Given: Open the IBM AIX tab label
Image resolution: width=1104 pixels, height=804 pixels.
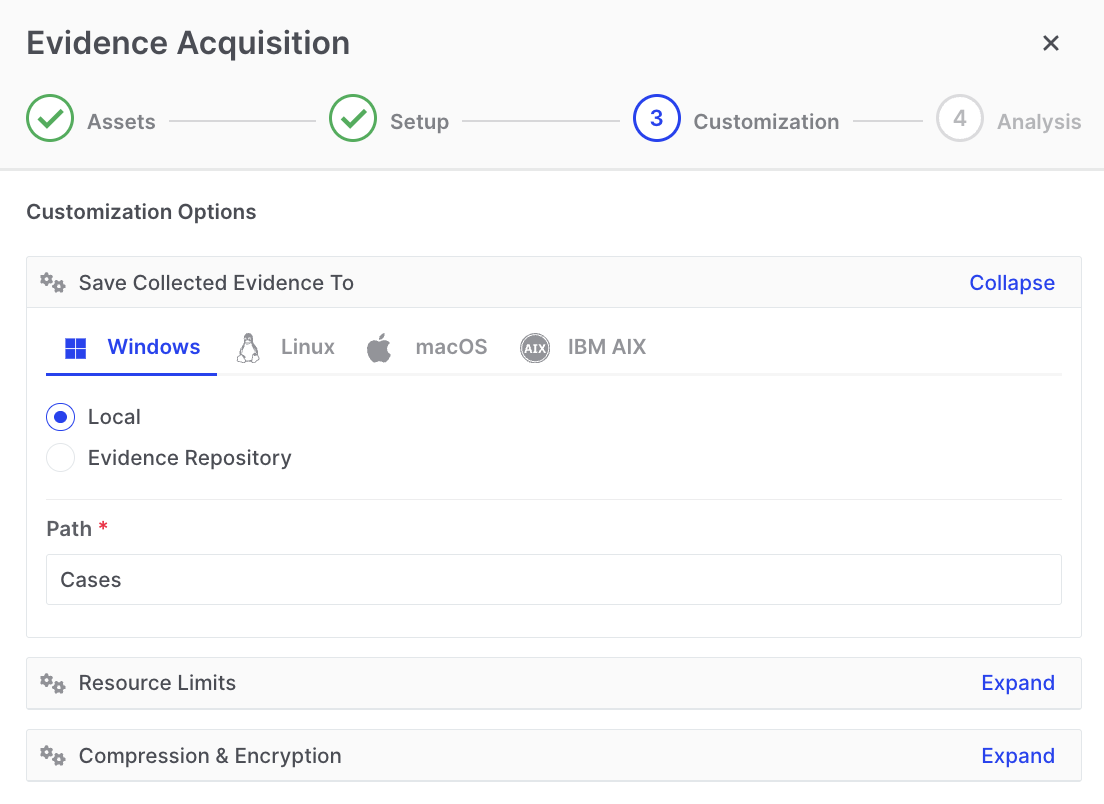Looking at the screenshot, I should coord(606,347).
